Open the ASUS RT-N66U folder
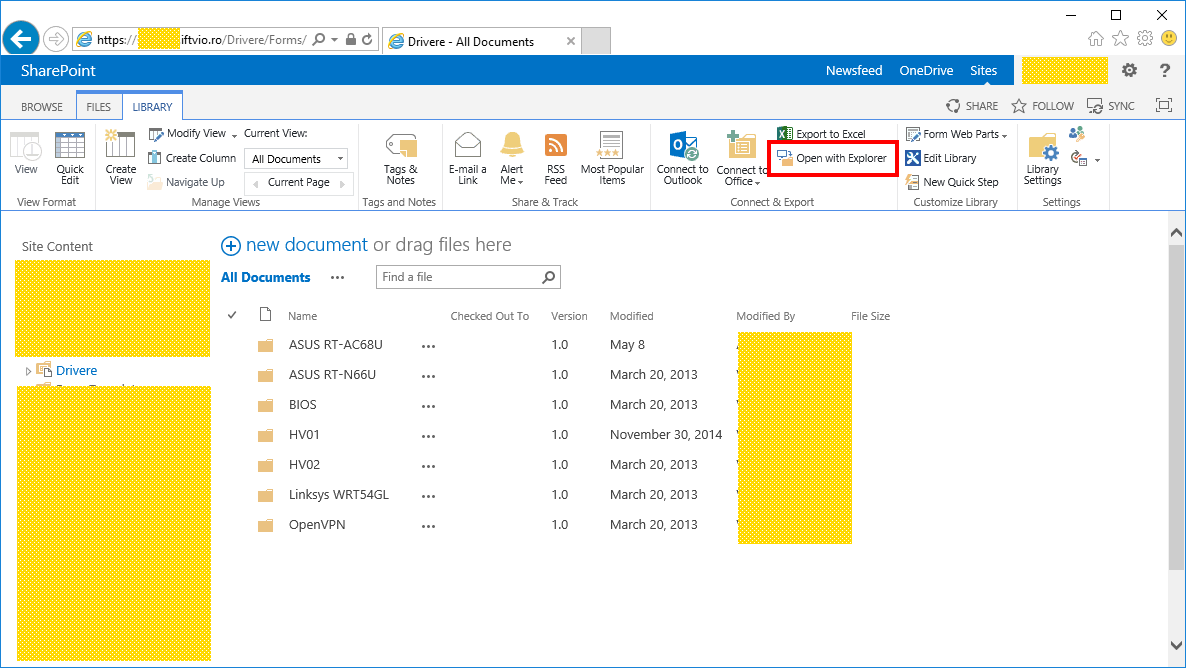The width and height of the screenshot is (1186, 668). point(332,374)
